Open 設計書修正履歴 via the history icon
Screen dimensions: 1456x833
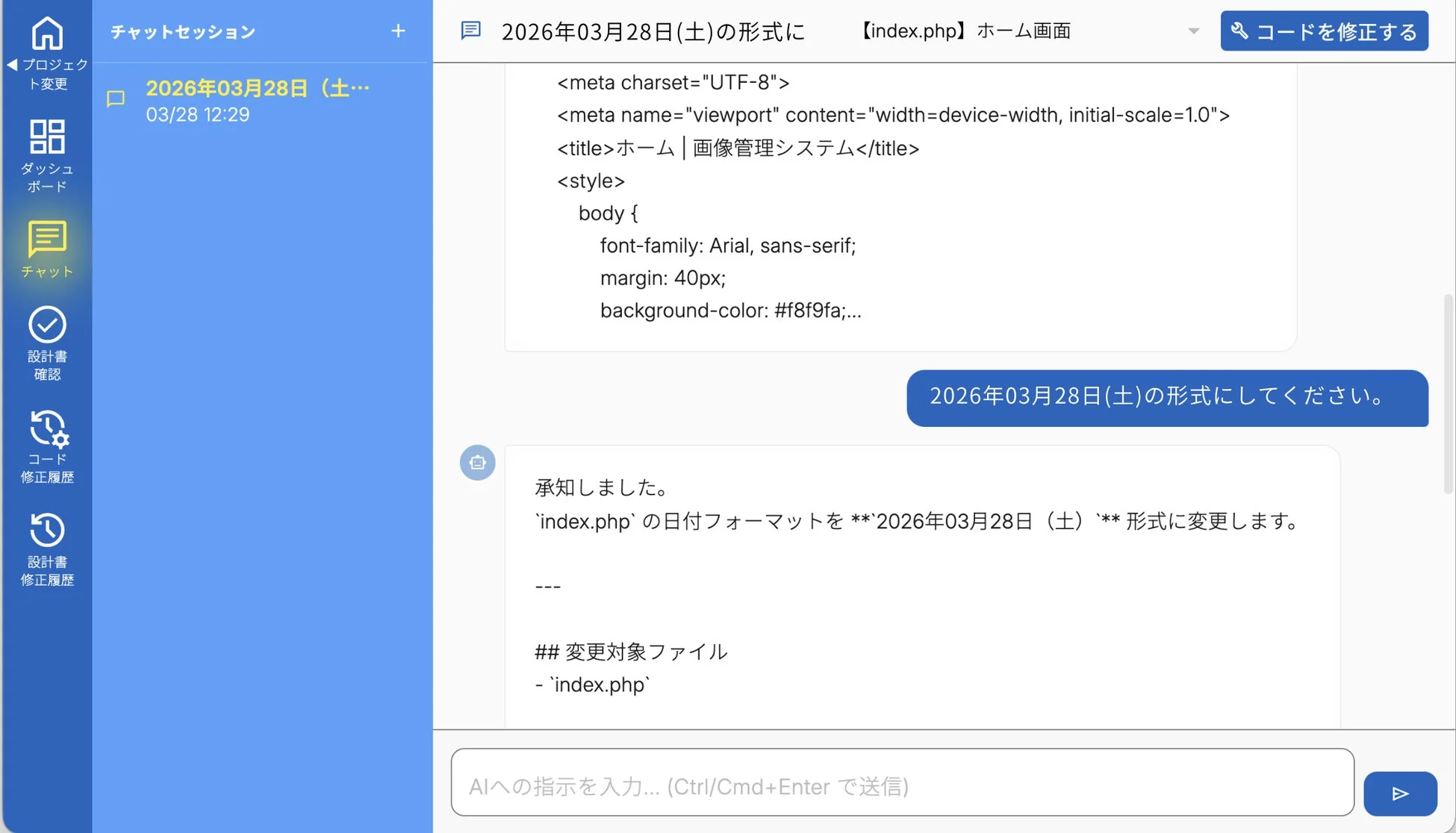47,529
